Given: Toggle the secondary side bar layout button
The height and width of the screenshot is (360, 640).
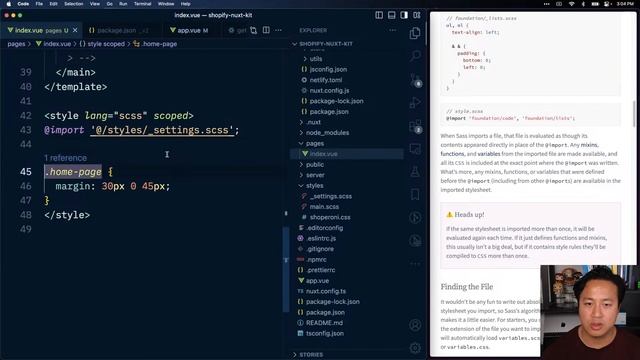Looking at the screenshot, I should [x=404, y=15].
